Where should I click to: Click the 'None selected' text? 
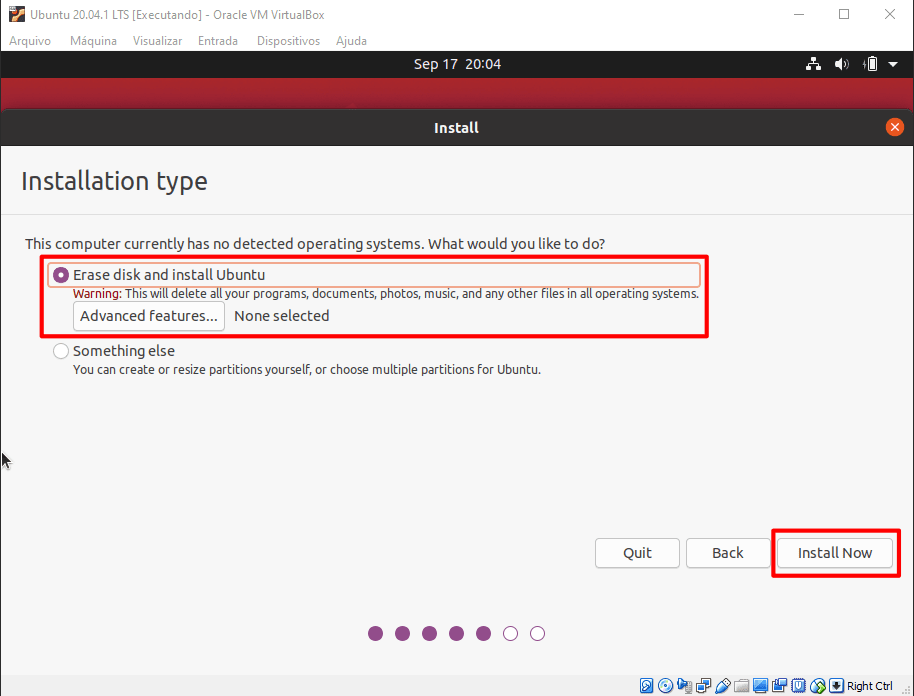pos(282,316)
